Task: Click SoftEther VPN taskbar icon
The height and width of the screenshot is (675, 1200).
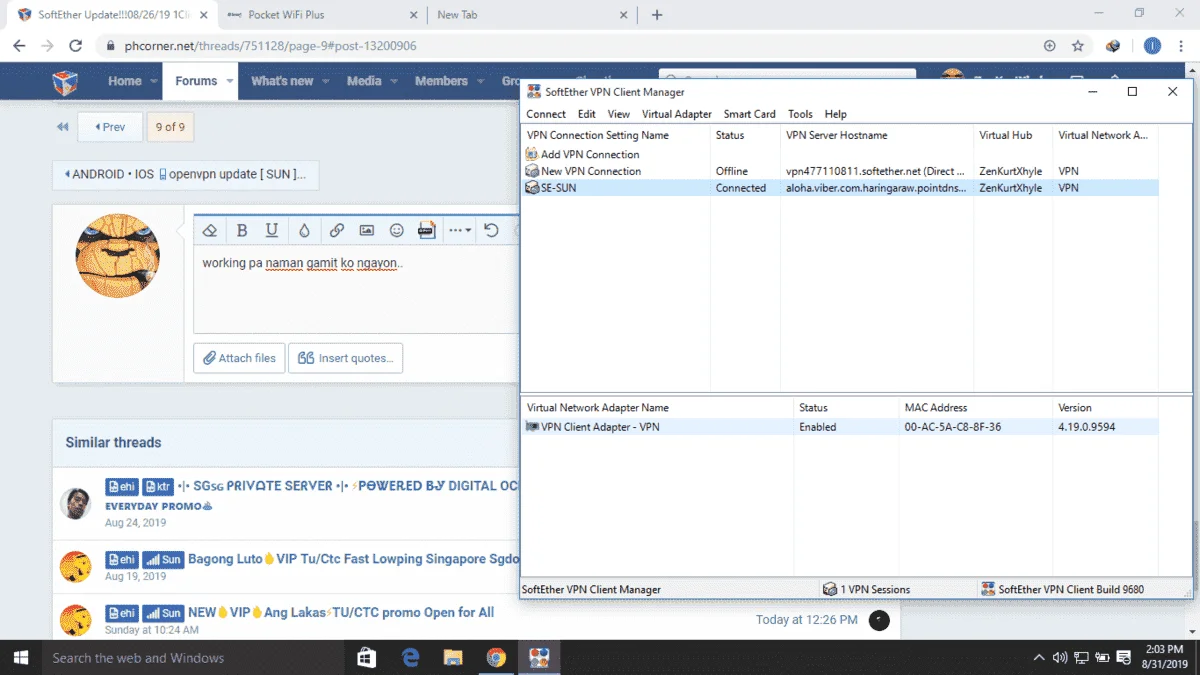Action: click(x=539, y=657)
